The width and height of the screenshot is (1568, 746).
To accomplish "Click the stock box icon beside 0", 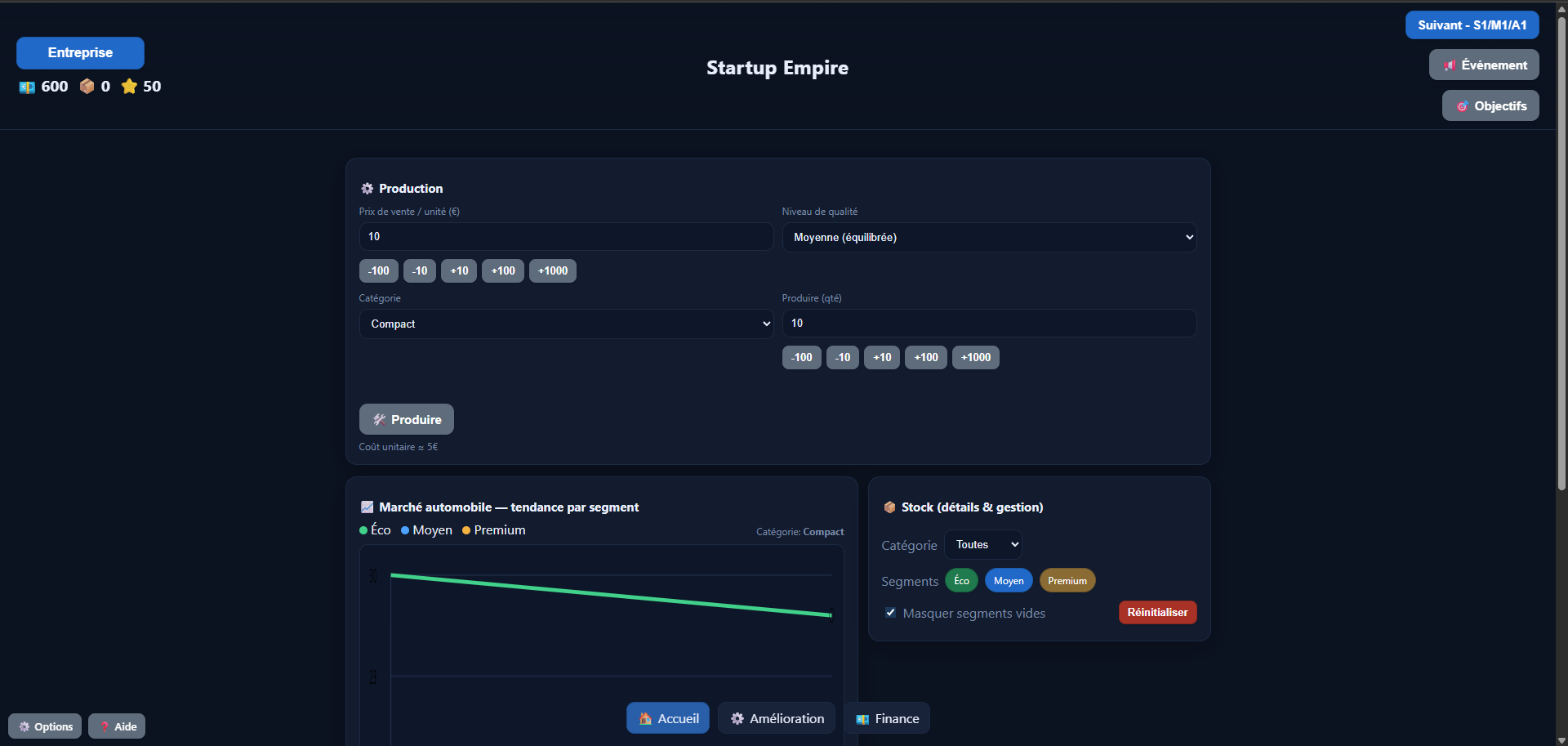I will pyautogui.click(x=87, y=86).
